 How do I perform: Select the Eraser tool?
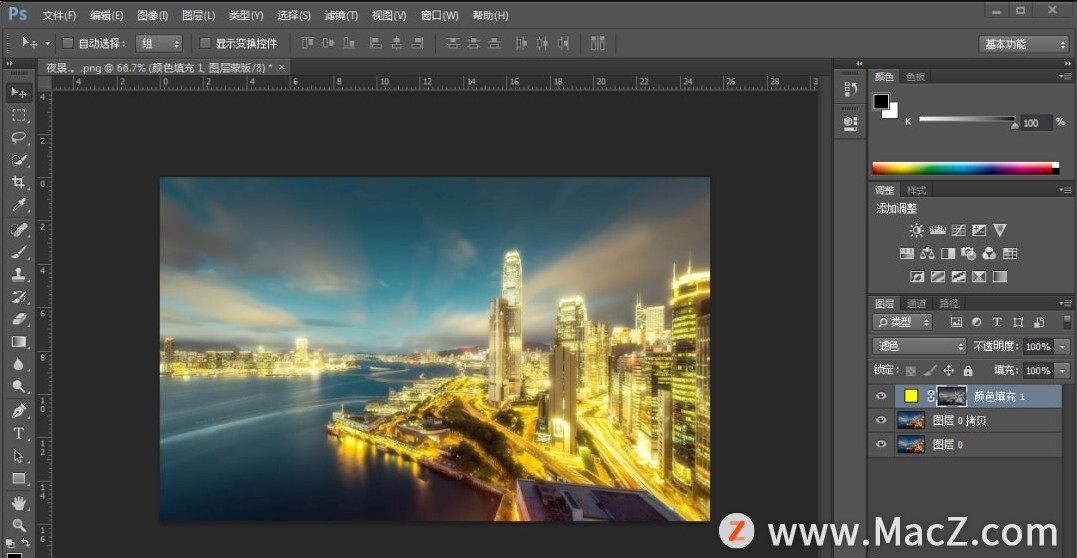click(19, 319)
